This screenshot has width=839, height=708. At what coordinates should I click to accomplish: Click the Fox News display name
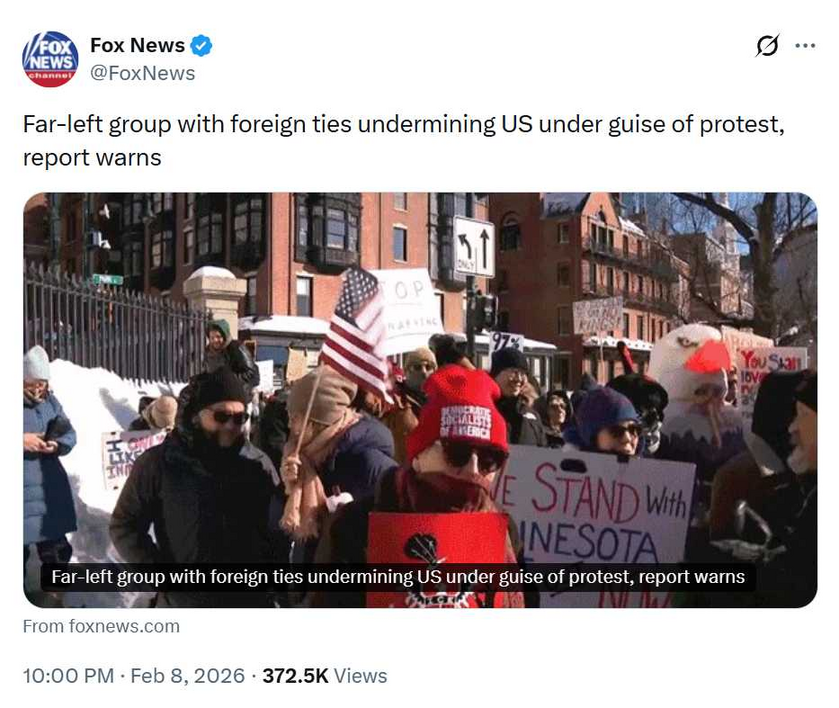coord(138,45)
